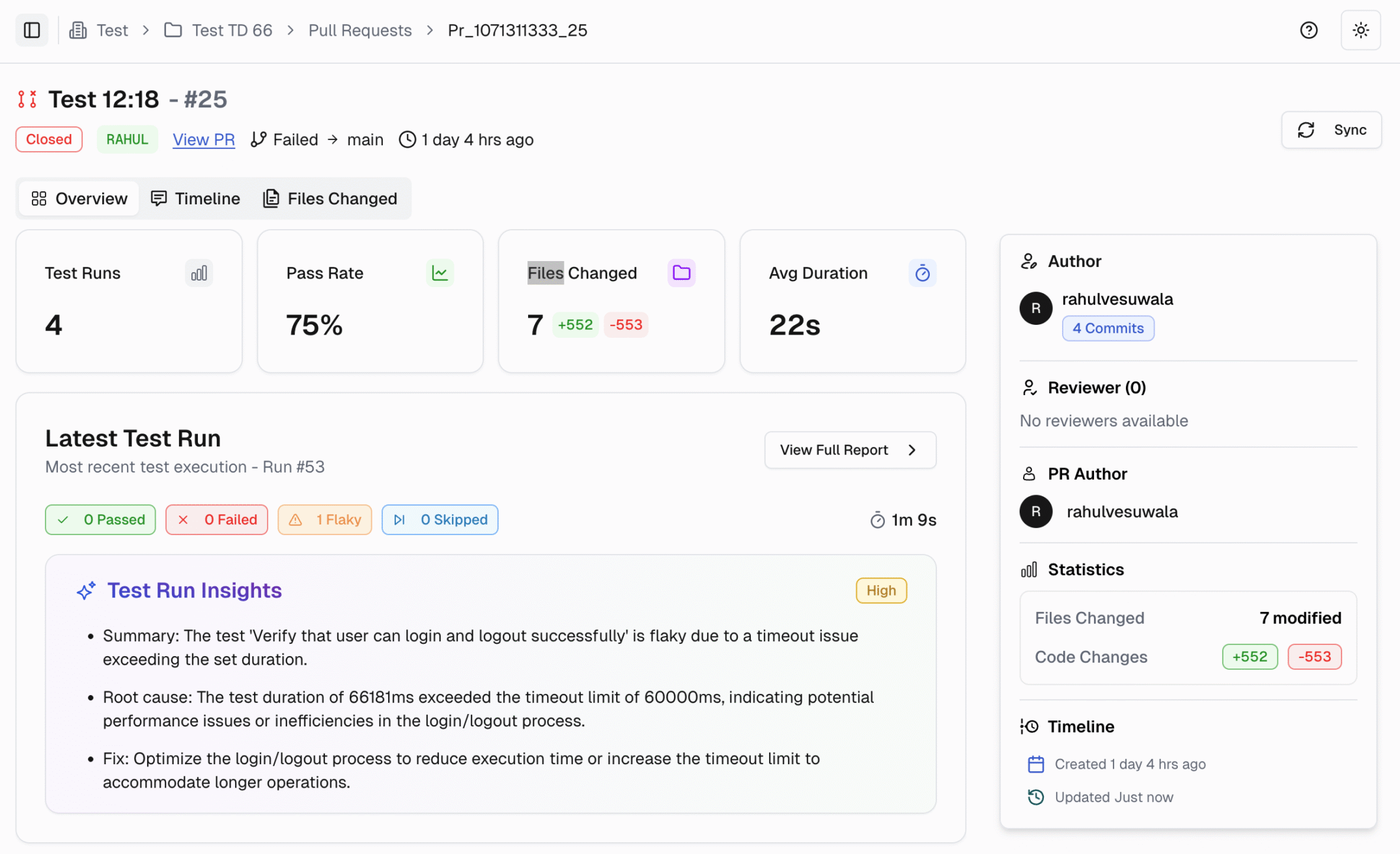
Task: Click the red pull request icon
Action: tap(27, 99)
